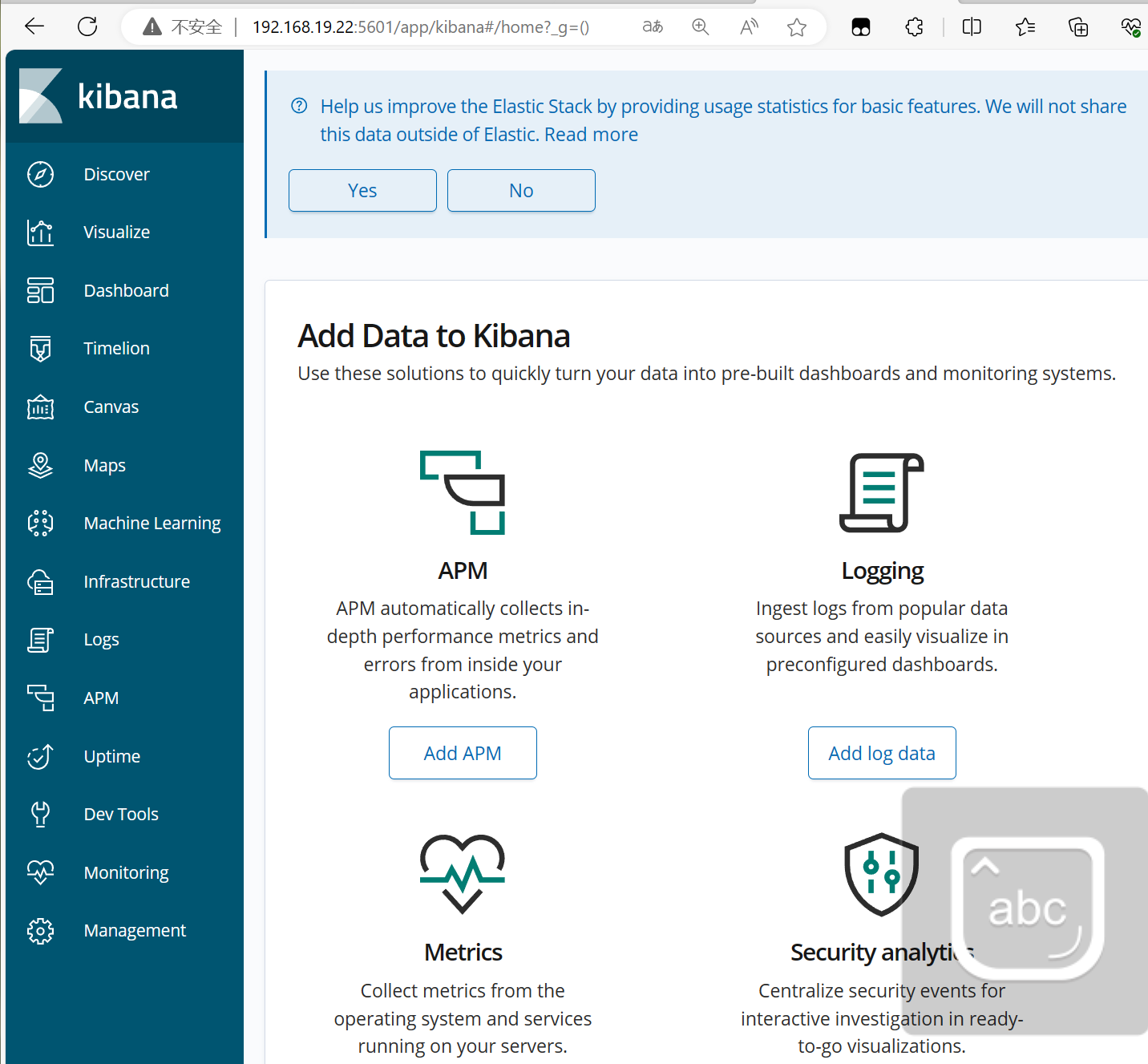Click the Metrics heart-pulse illustration

463,874
